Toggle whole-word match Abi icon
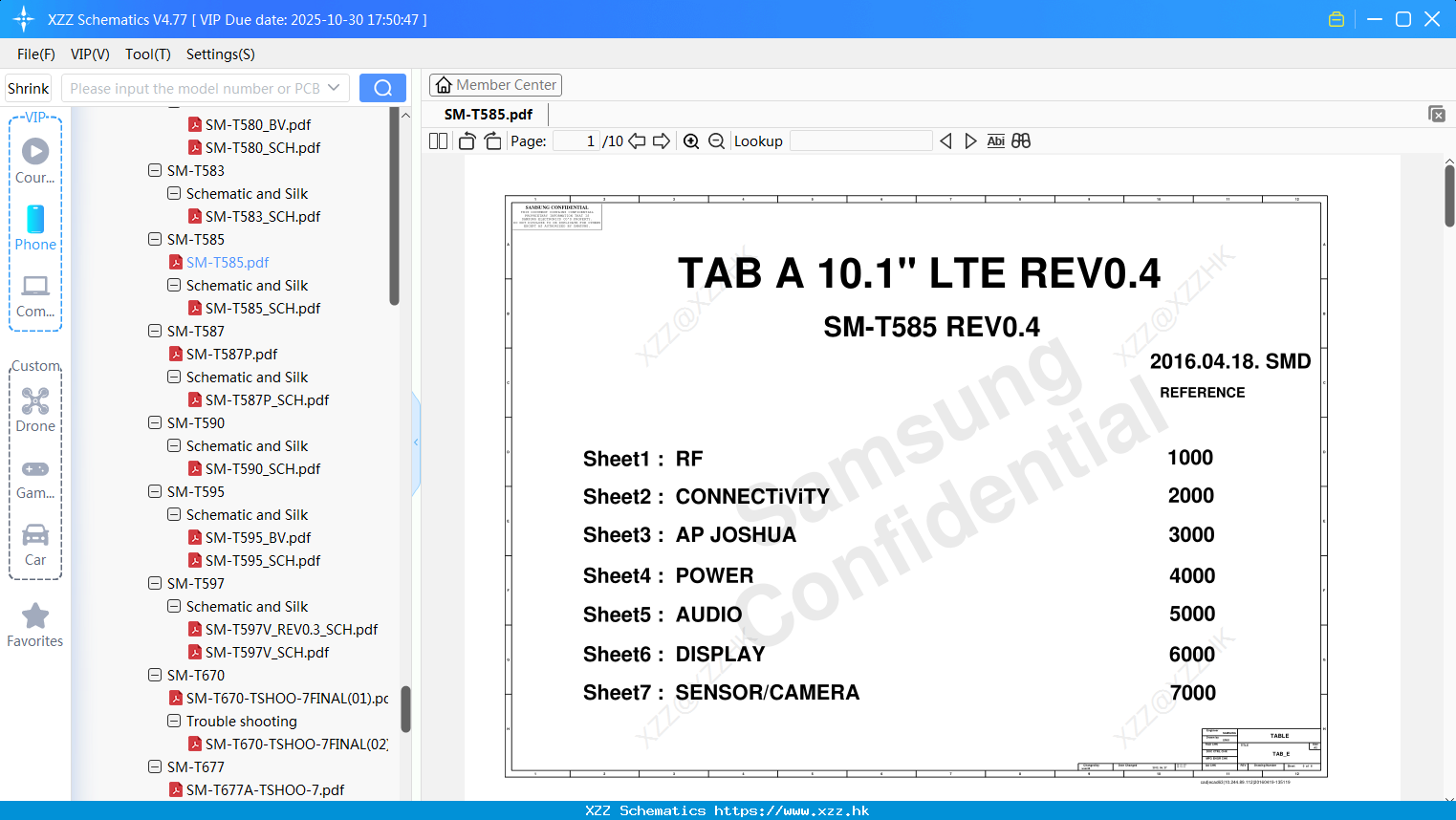The image size is (1456, 820). point(995,140)
